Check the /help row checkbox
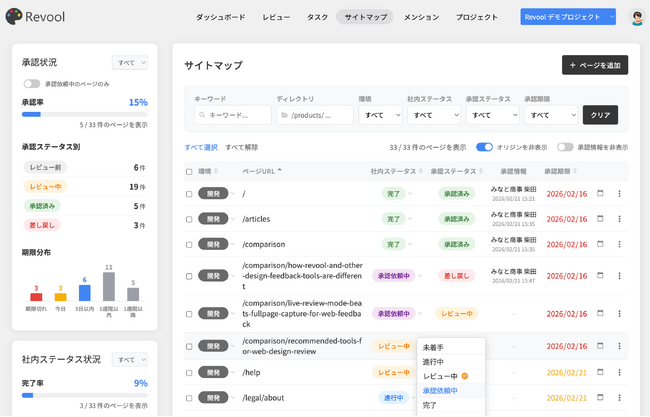650x417 pixels. point(189,373)
